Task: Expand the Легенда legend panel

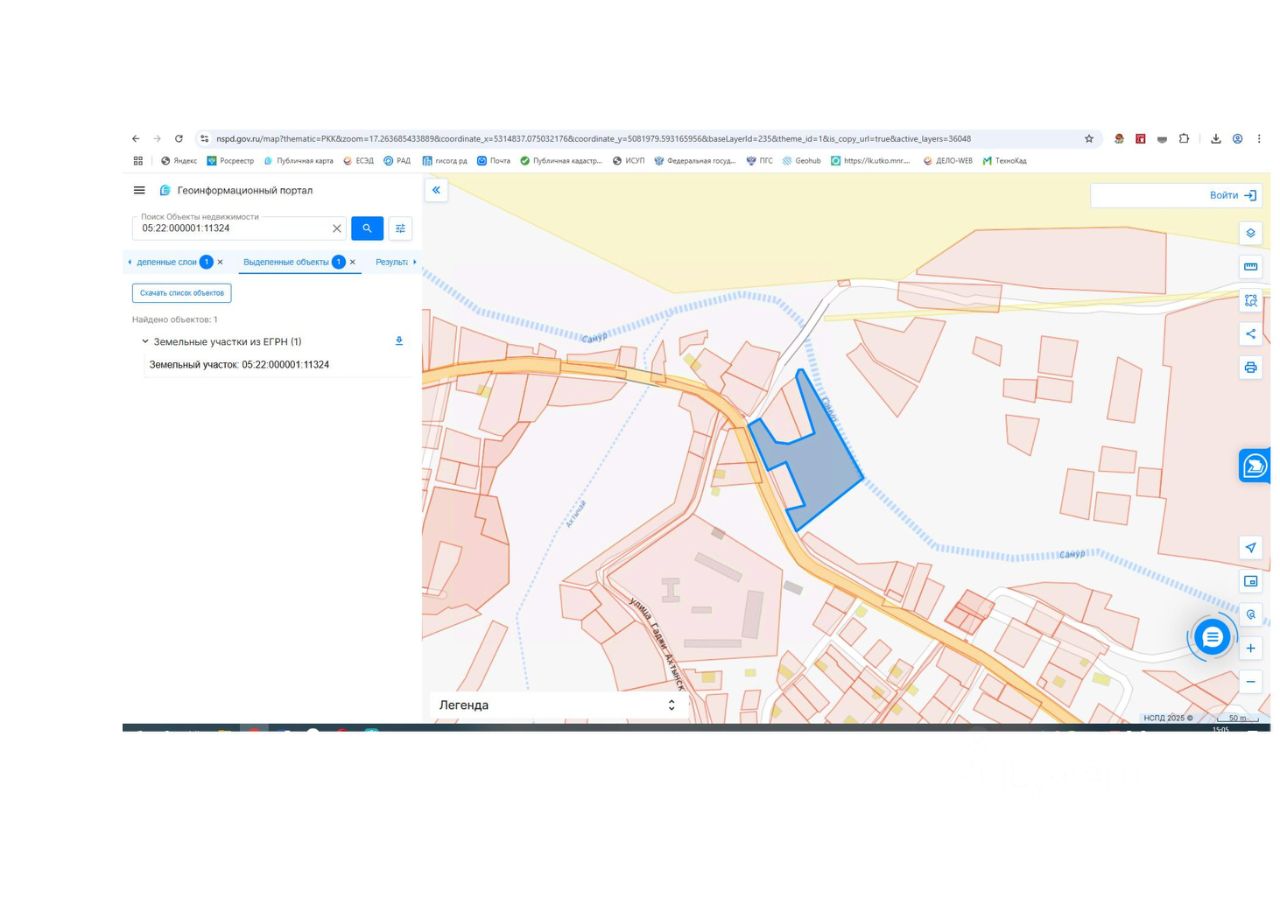Action: point(559,705)
